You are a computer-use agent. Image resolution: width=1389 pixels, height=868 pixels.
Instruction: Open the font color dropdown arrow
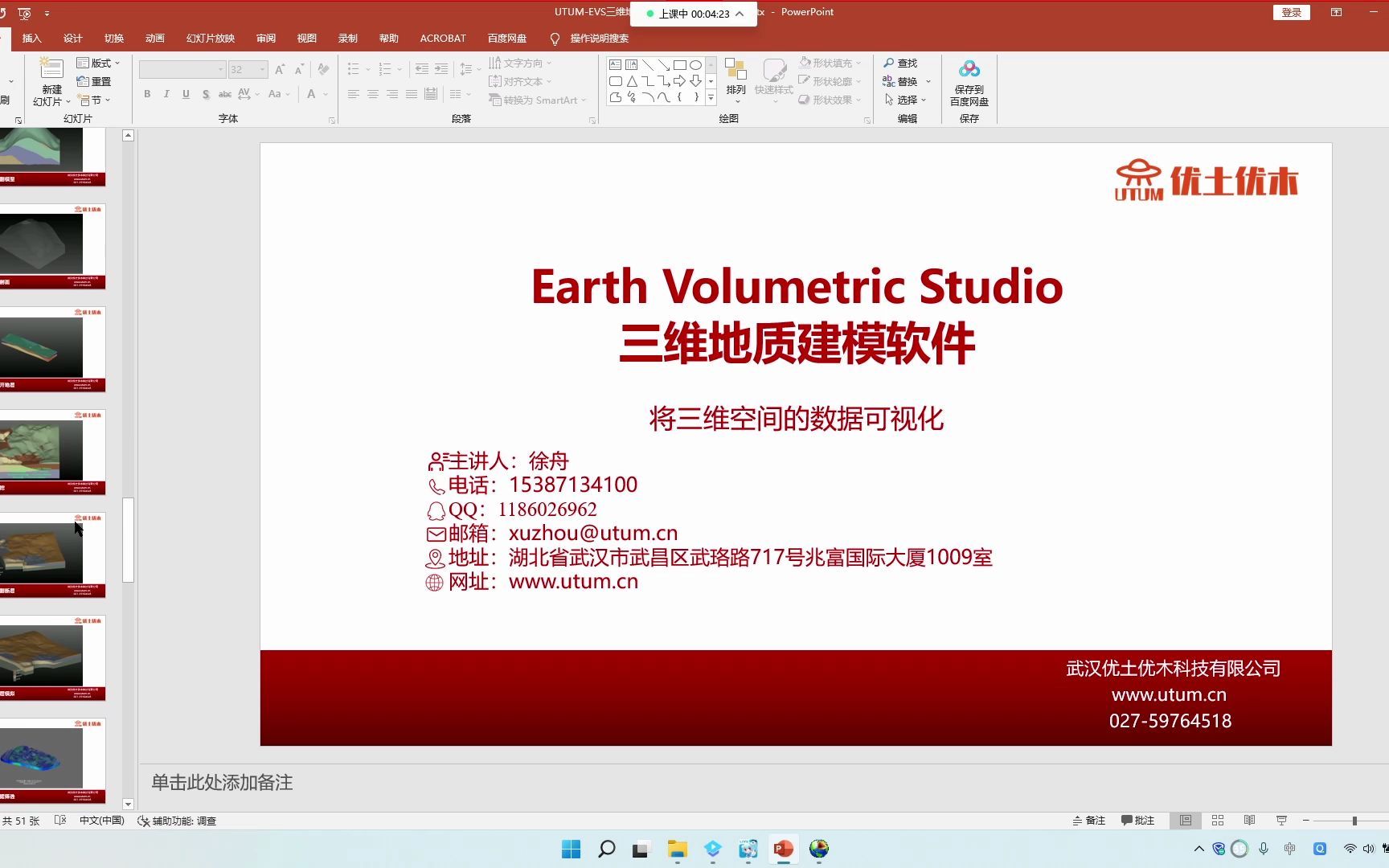326,94
